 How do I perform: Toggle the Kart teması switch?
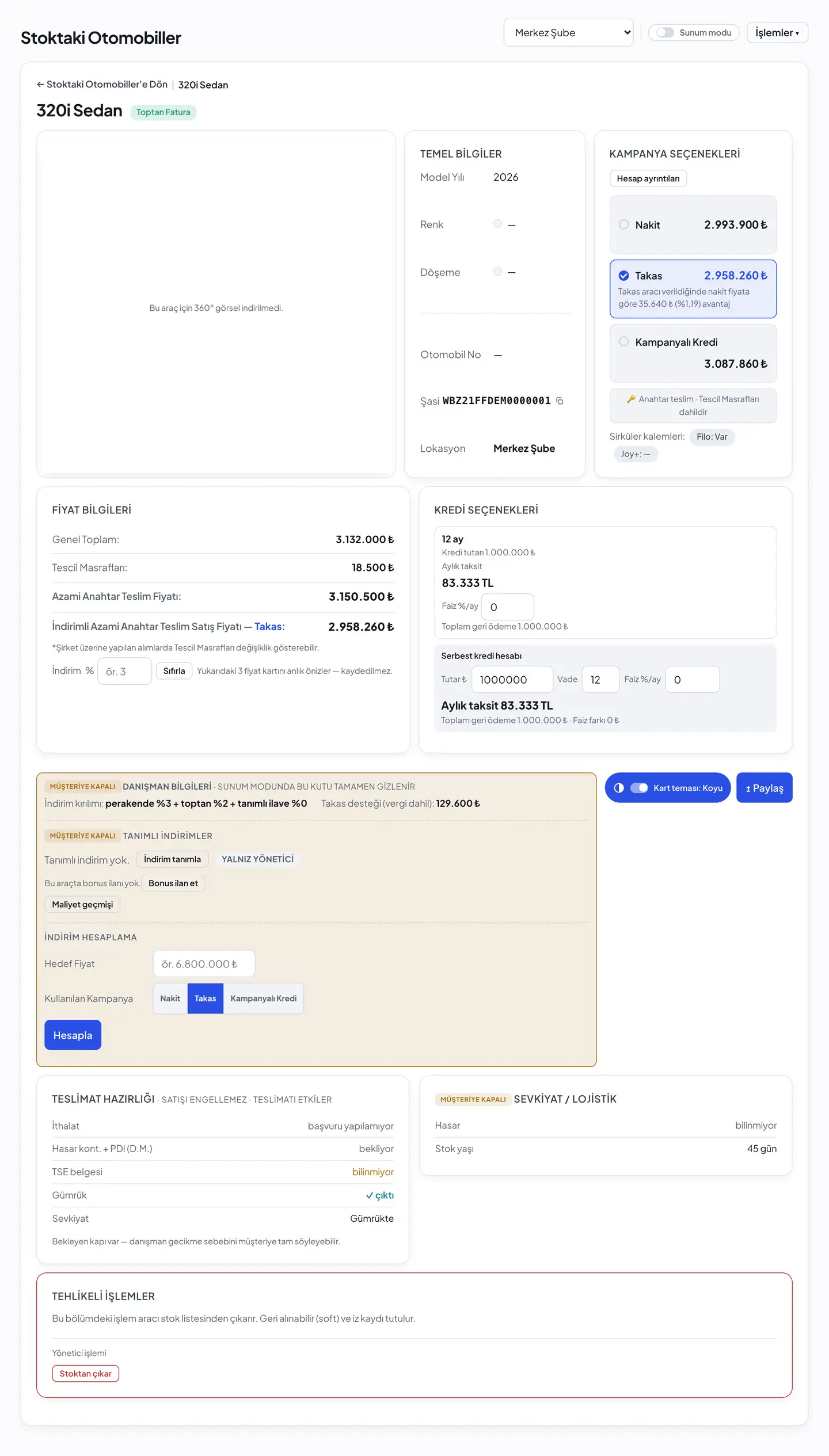(x=639, y=788)
